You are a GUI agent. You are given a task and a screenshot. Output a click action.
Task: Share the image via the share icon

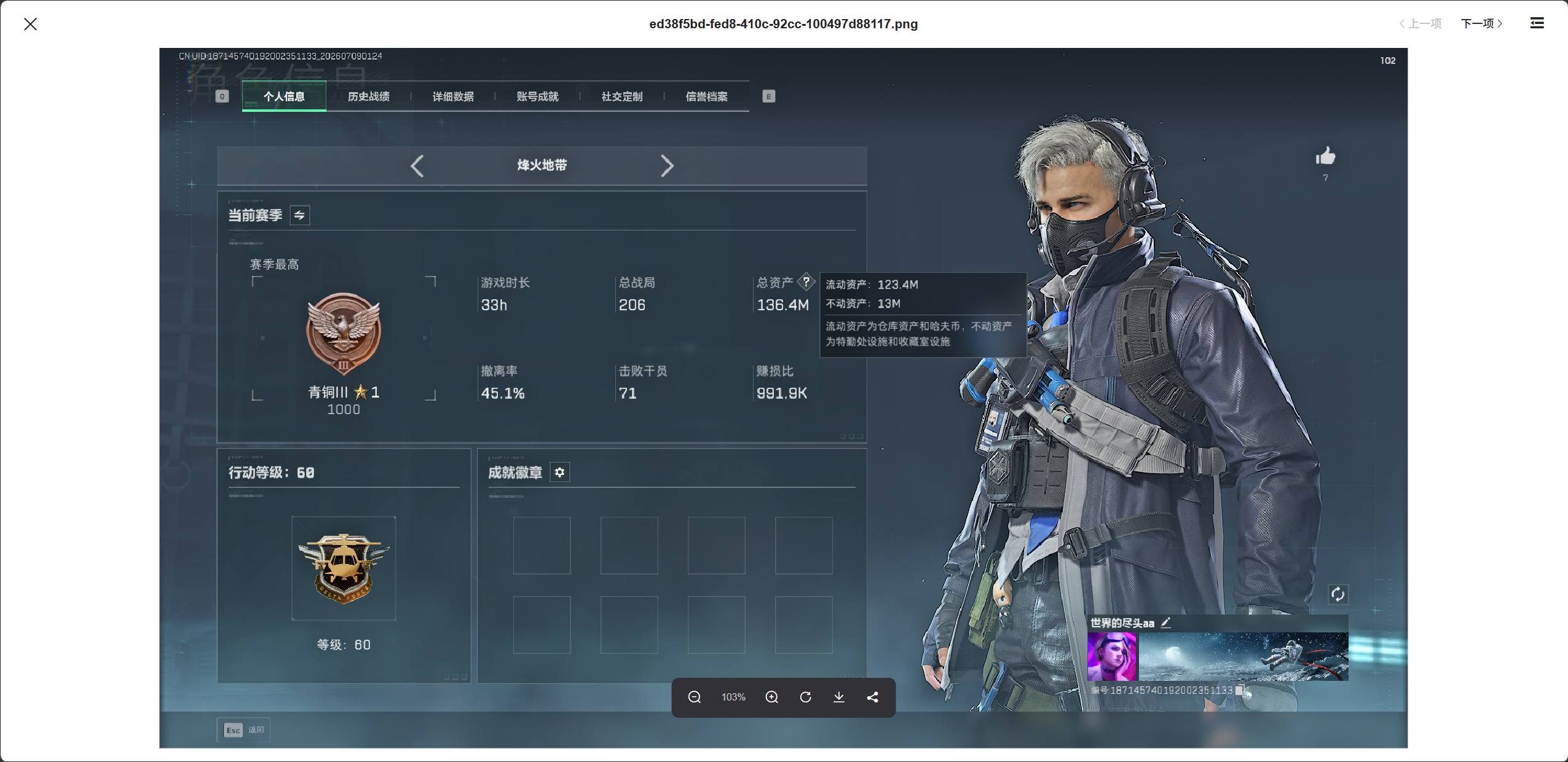[x=872, y=697]
